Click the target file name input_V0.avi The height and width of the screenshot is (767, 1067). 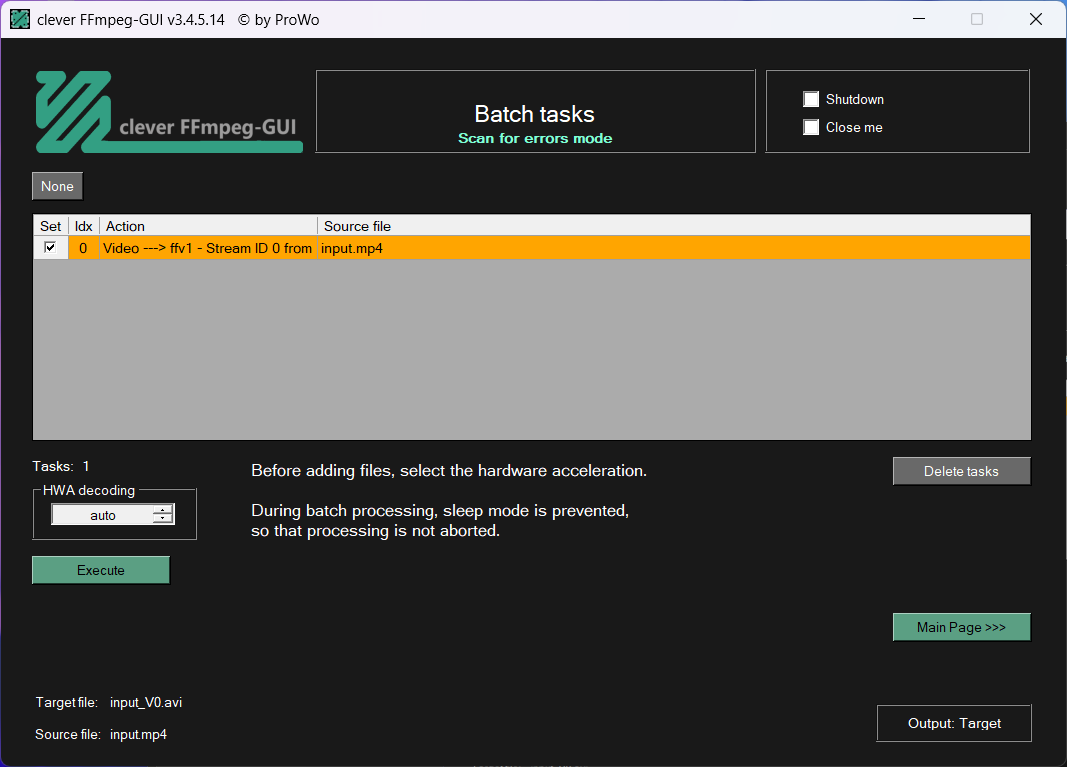coord(146,702)
